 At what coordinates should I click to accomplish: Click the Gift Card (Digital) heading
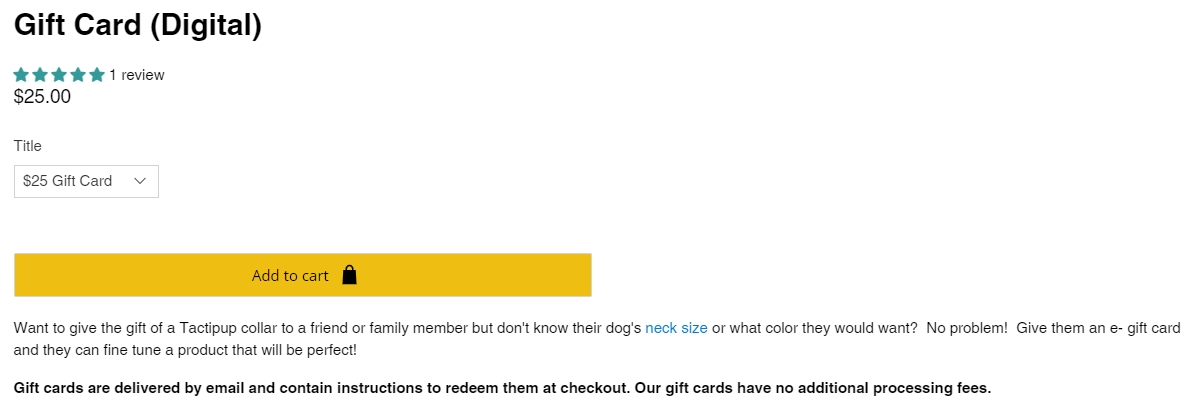pyautogui.click(x=138, y=25)
